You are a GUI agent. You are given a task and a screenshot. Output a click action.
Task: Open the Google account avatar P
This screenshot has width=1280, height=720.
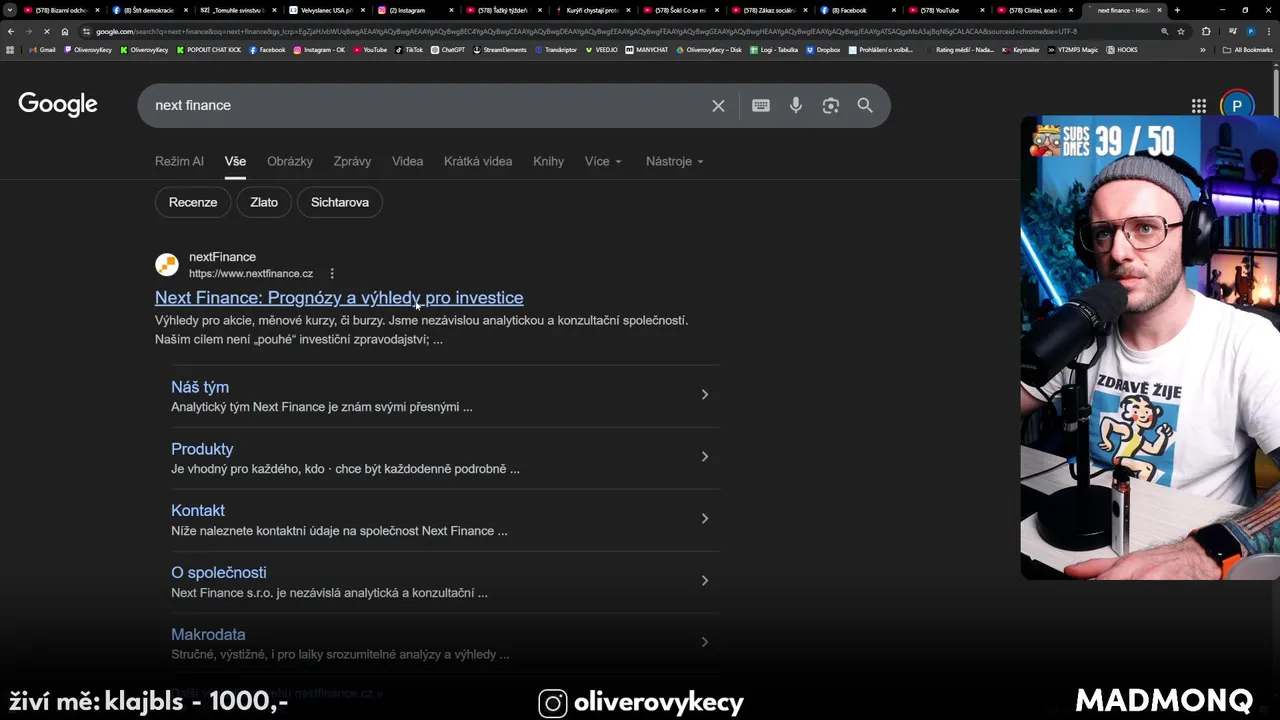point(1236,106)
